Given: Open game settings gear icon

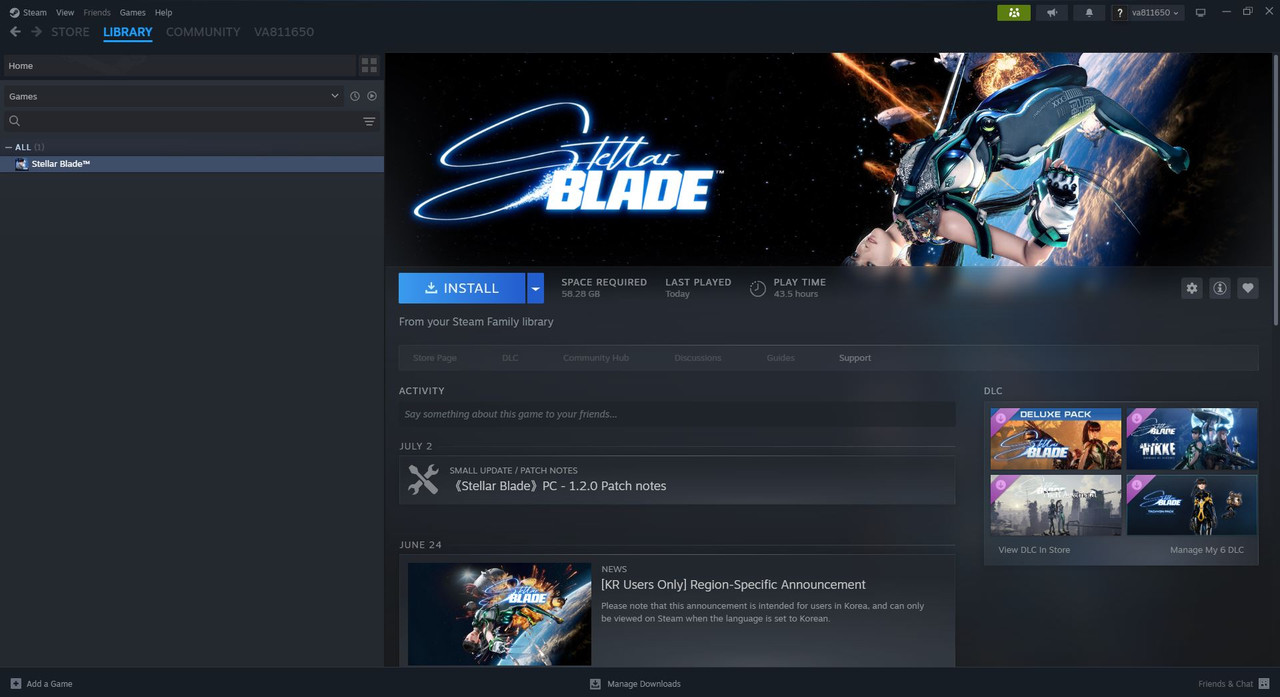Looking at the screenshot, I should 1191,288.
